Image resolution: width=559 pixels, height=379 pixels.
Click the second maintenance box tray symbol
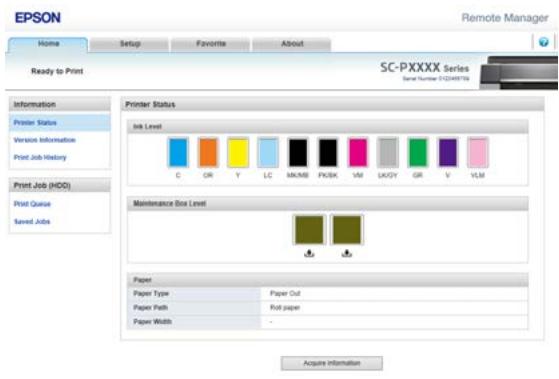coord(347,253)
